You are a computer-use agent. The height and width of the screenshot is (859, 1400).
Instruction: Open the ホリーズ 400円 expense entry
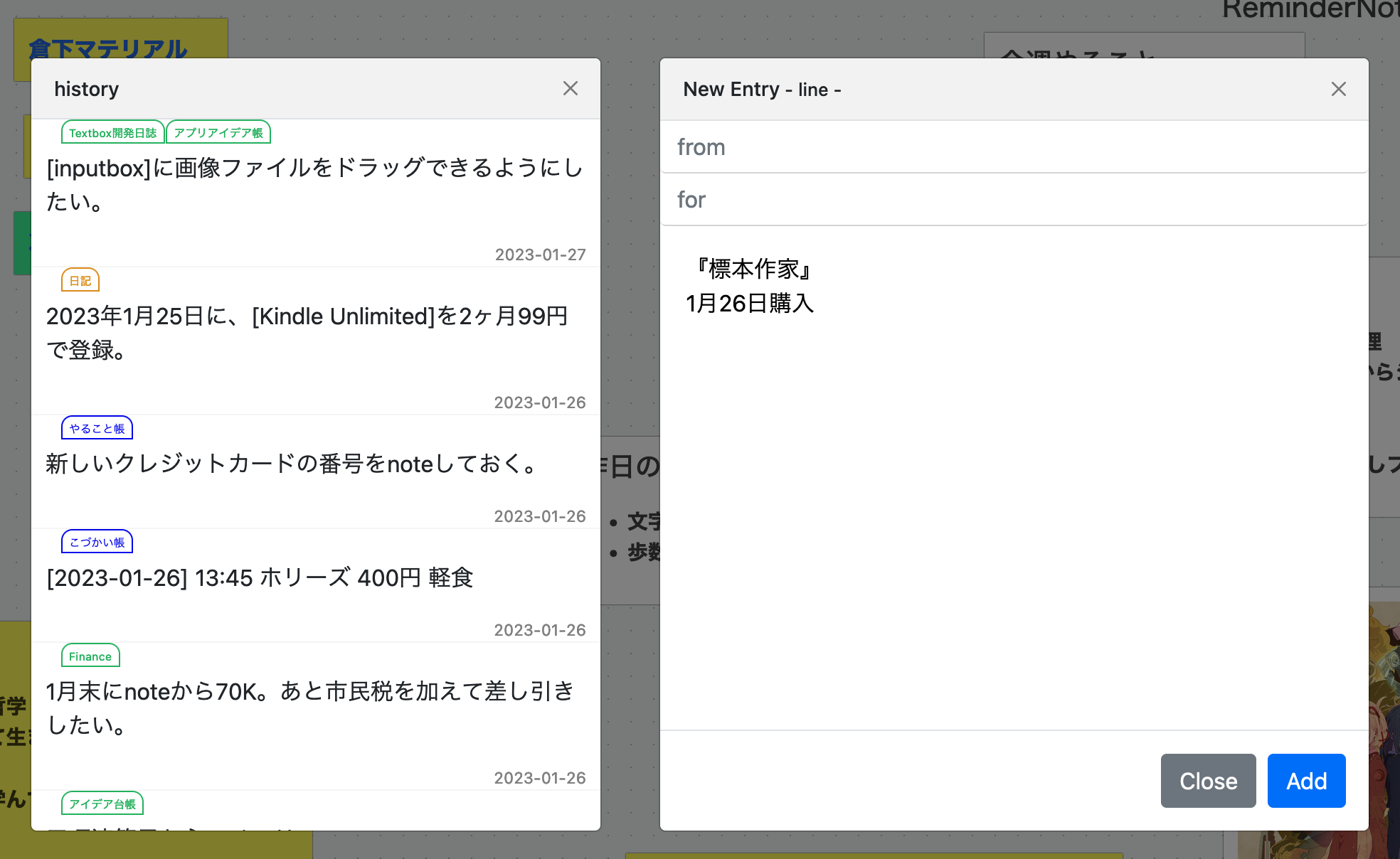260,578
